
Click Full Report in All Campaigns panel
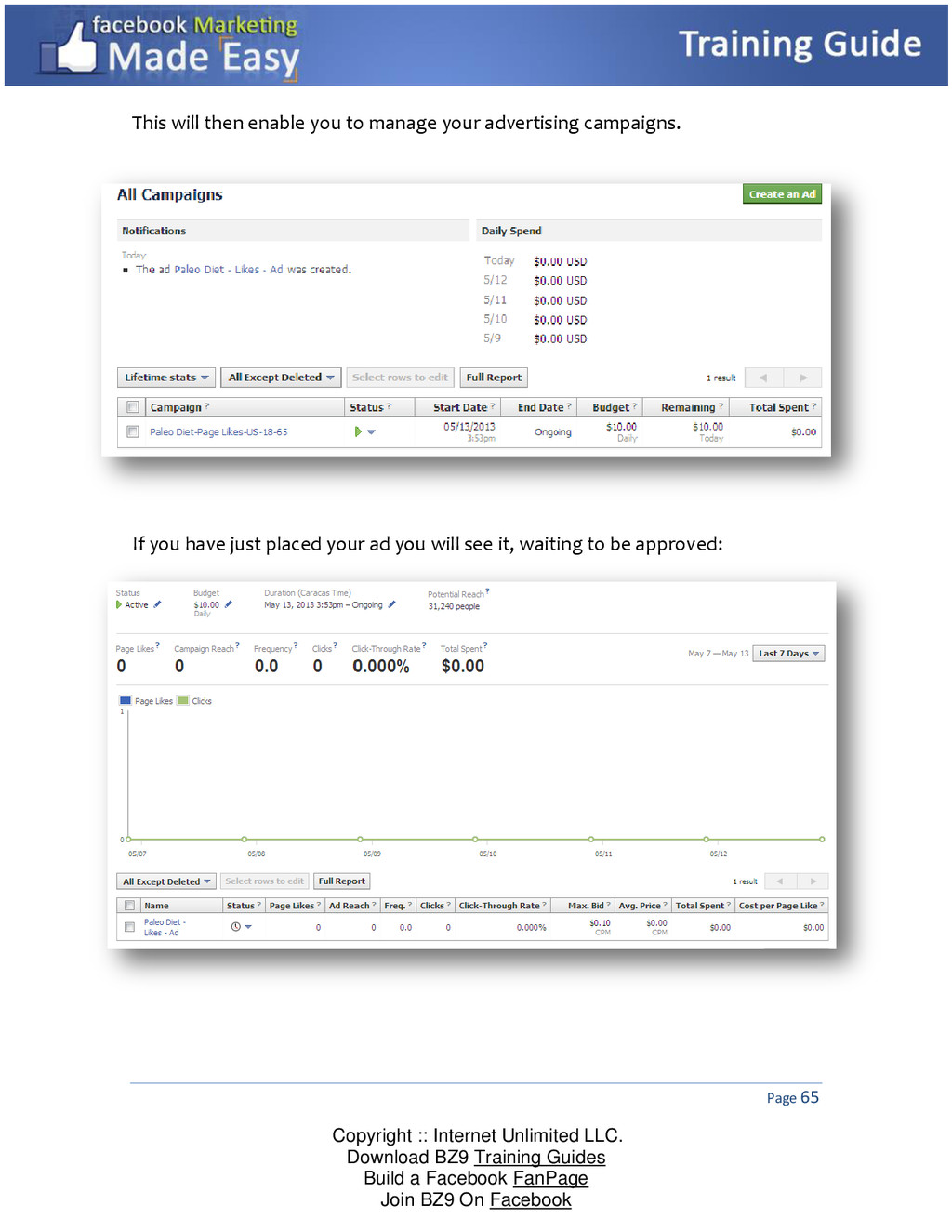[494, 378]
